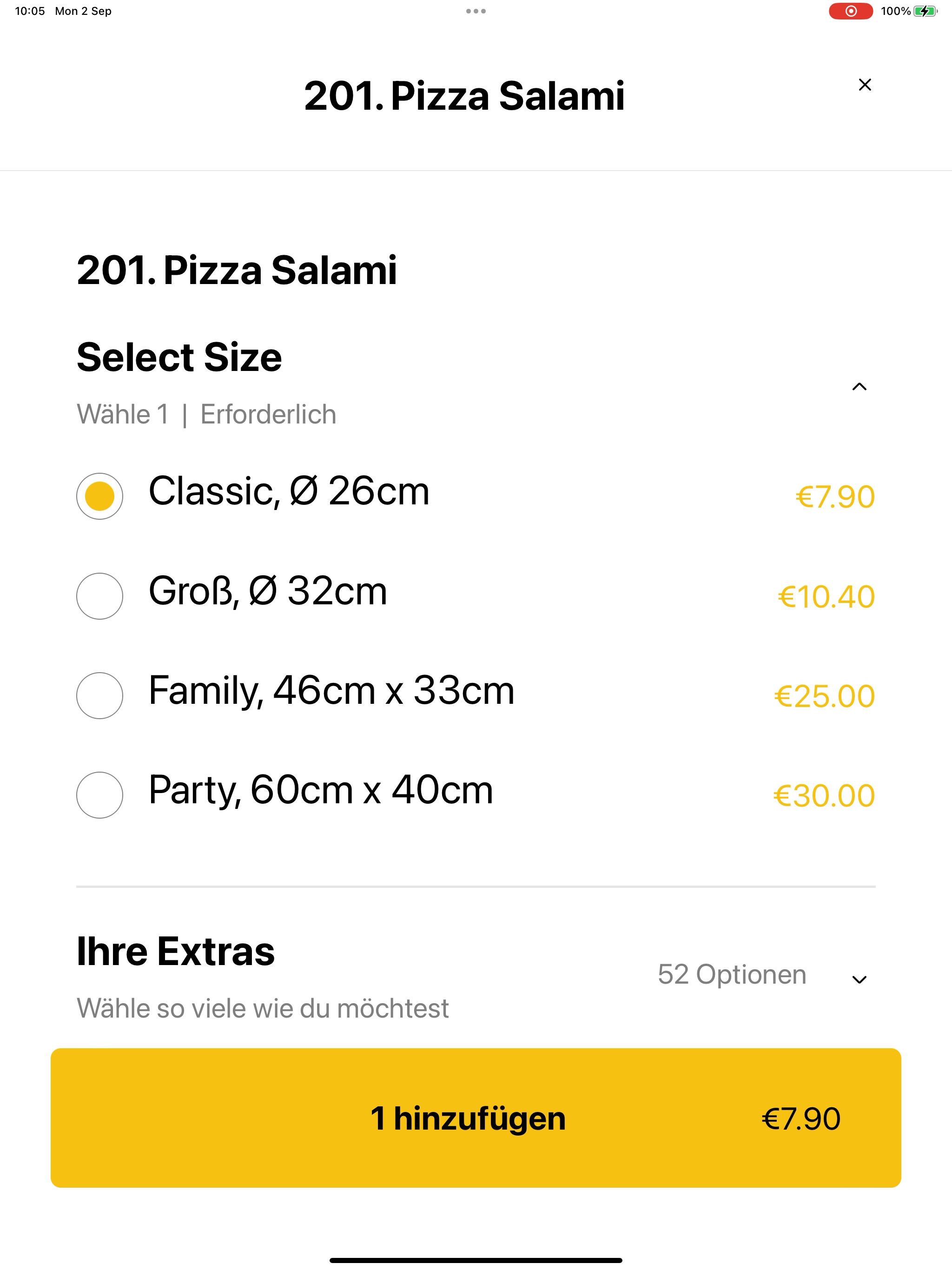Click the €30.00 Party price label
Viewport: 952px width, 1270px height.
[824, 796]
